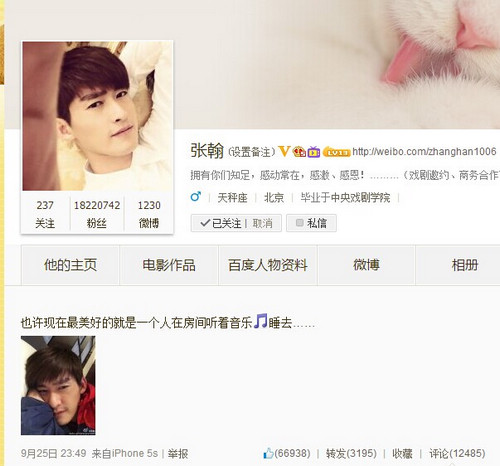
Task: Click the membership crown badge icon
Action: coord(299,152)
